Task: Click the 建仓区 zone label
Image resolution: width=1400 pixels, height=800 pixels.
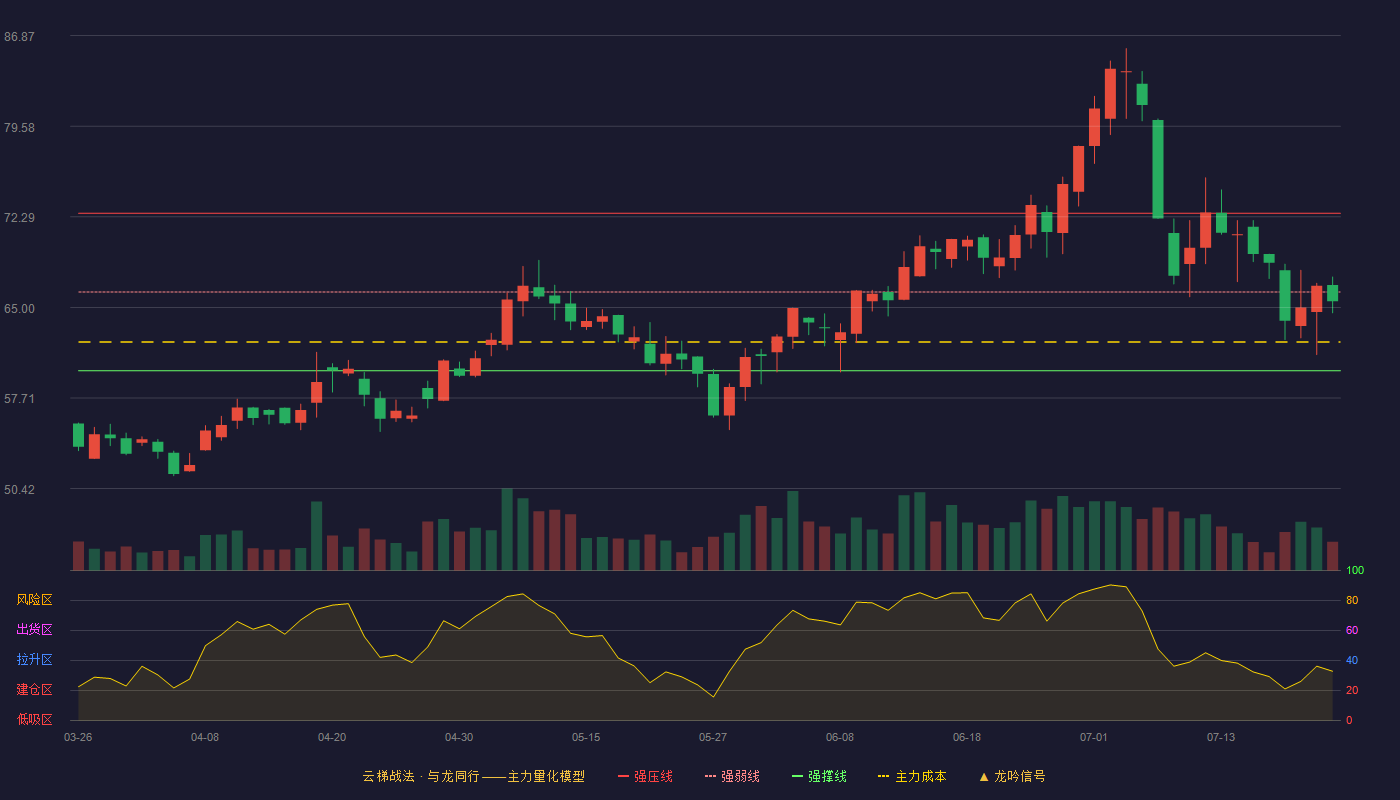Action: point(34,690)
